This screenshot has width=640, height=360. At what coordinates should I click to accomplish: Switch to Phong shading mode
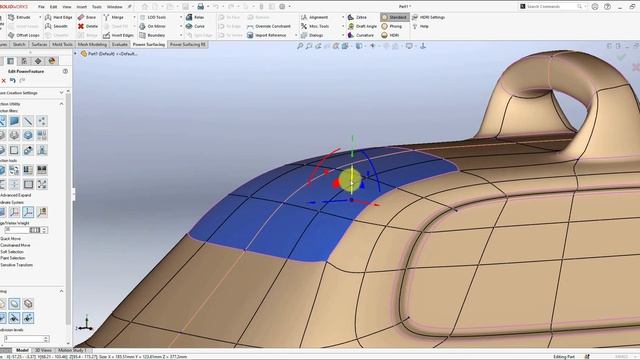tap(392, 26)
